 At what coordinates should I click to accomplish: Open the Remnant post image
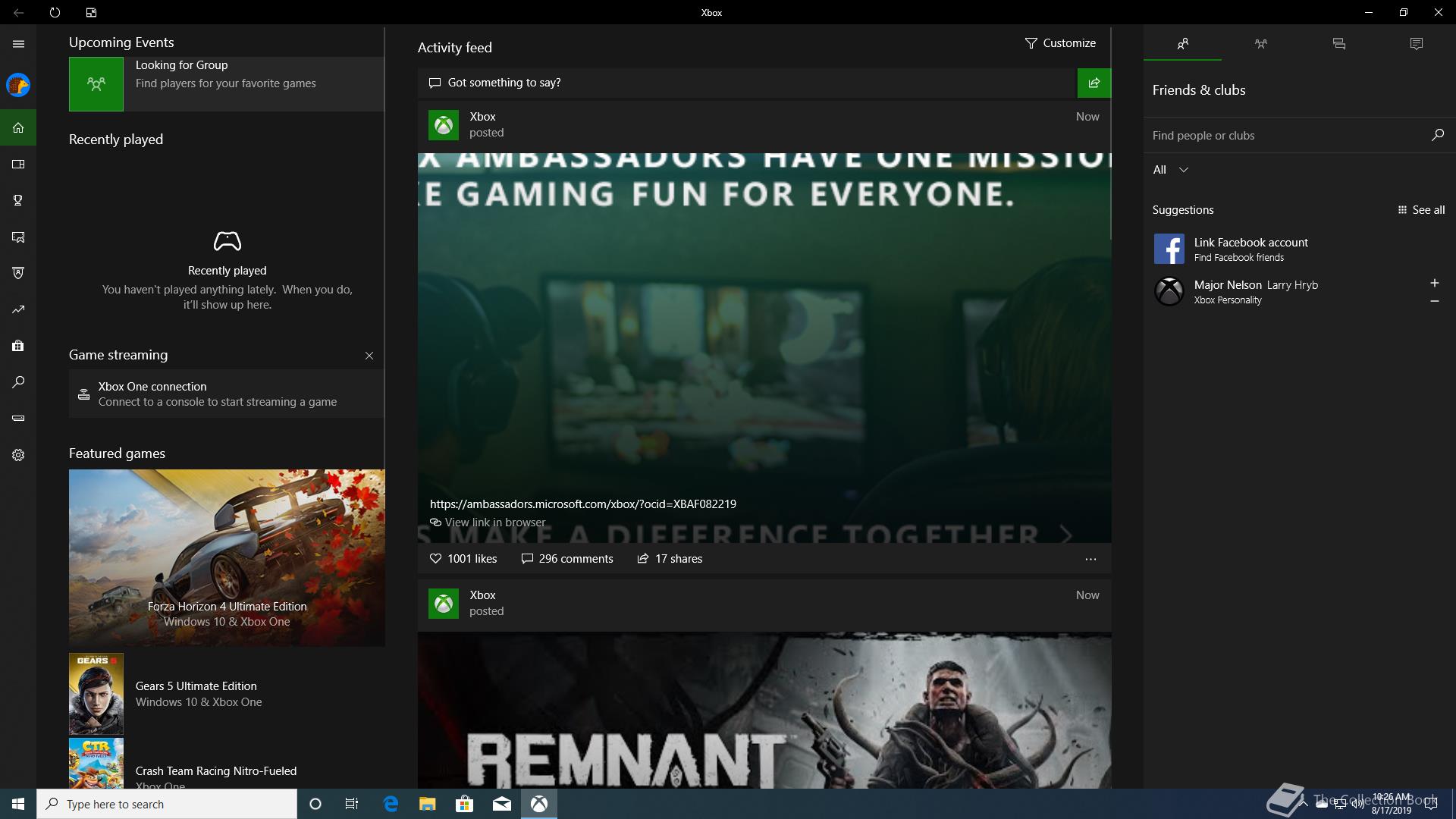click(x=764, y=711)
